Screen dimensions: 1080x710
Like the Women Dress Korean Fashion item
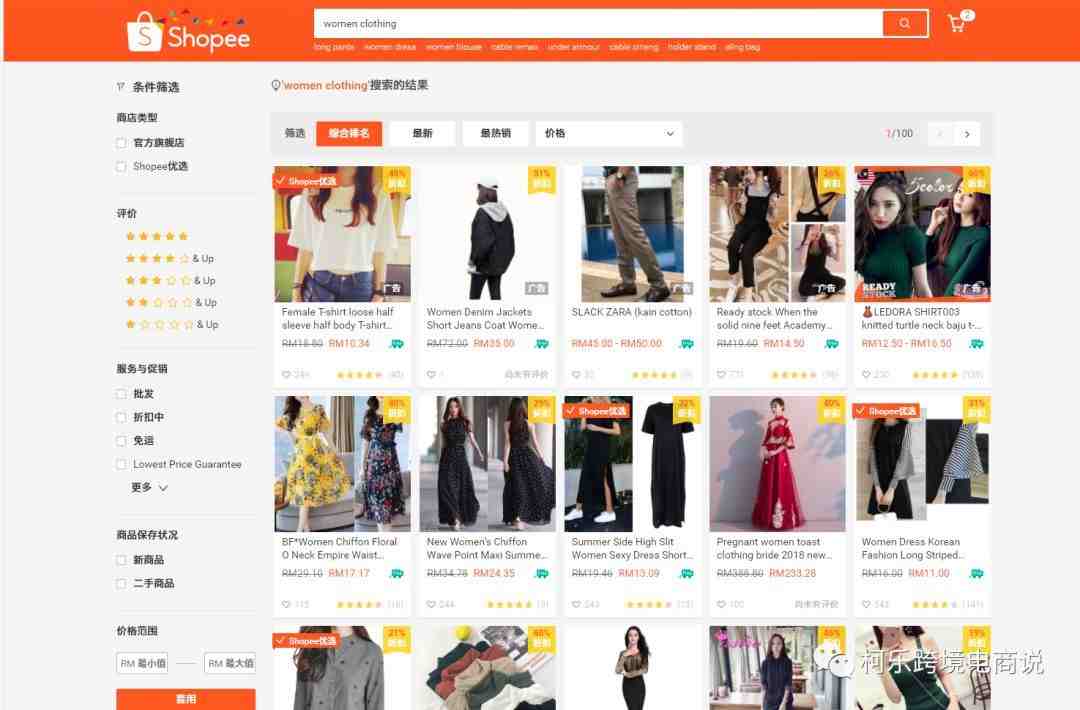[866, 605]
